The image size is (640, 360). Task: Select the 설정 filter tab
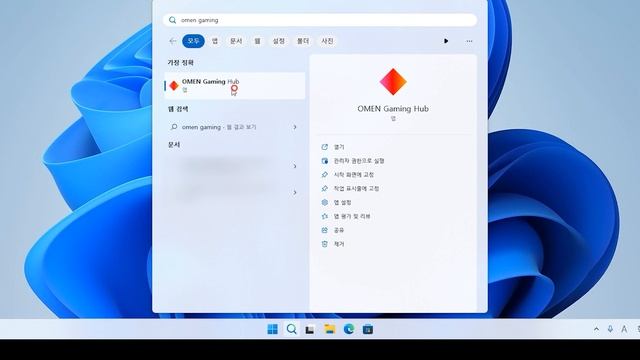(x=279, y=41)
